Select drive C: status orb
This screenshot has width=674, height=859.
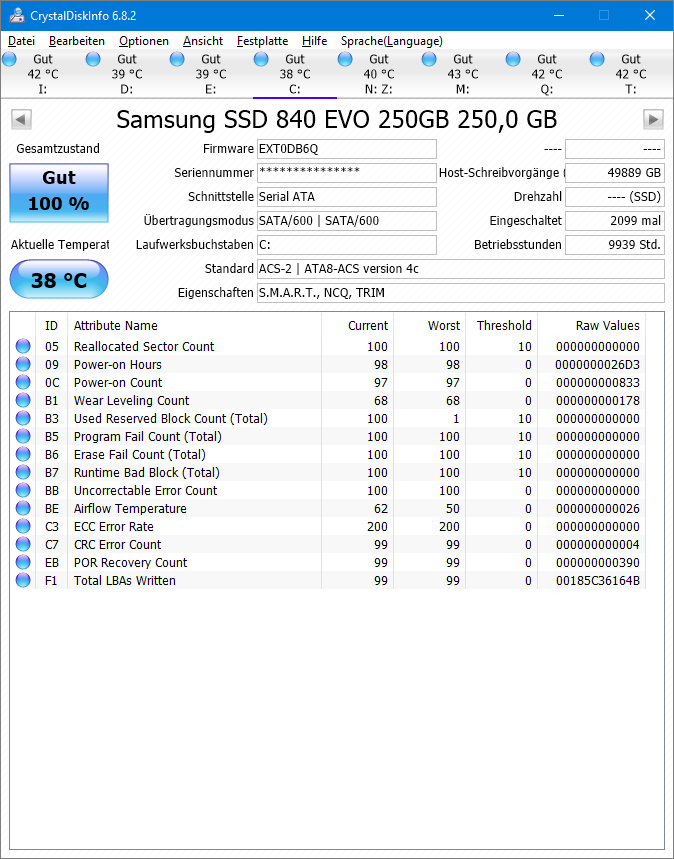click(x=261, y=59)
